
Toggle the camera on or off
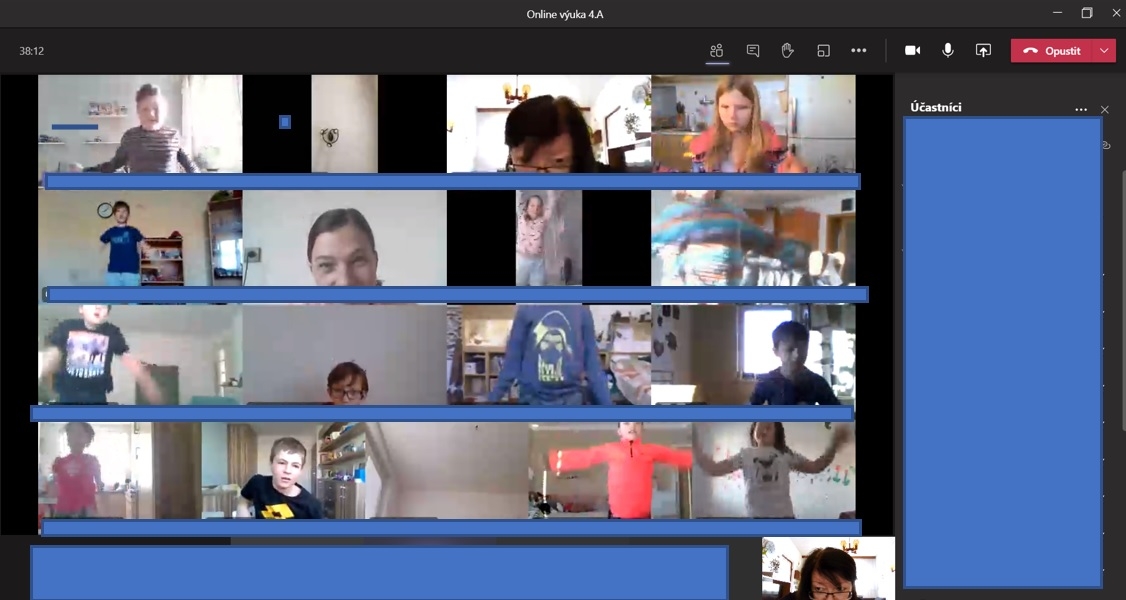(912, 50)
